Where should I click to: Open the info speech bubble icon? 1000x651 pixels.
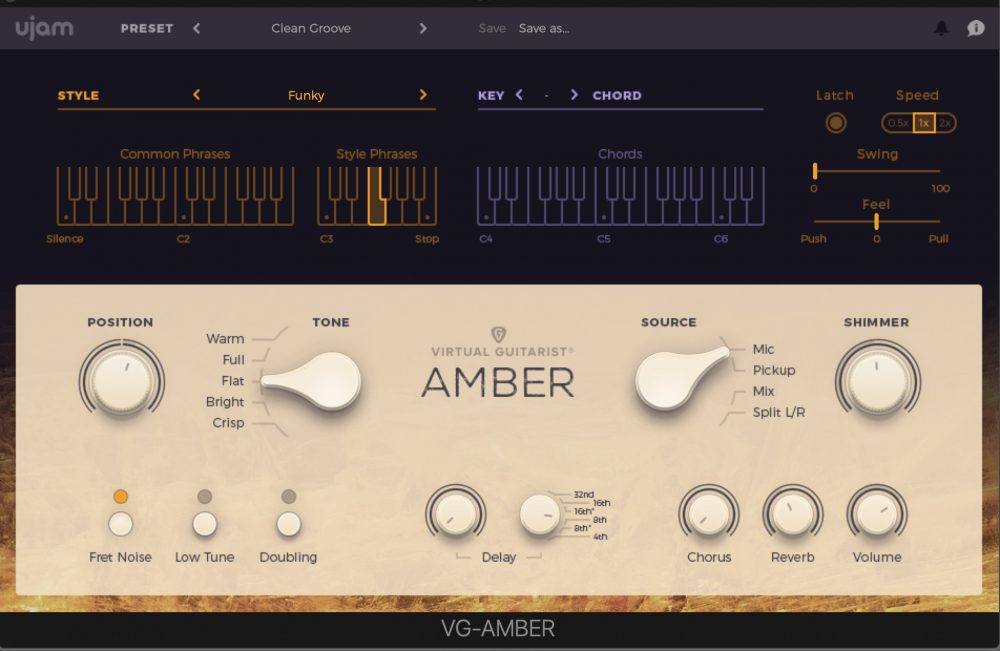coord(976,28)
